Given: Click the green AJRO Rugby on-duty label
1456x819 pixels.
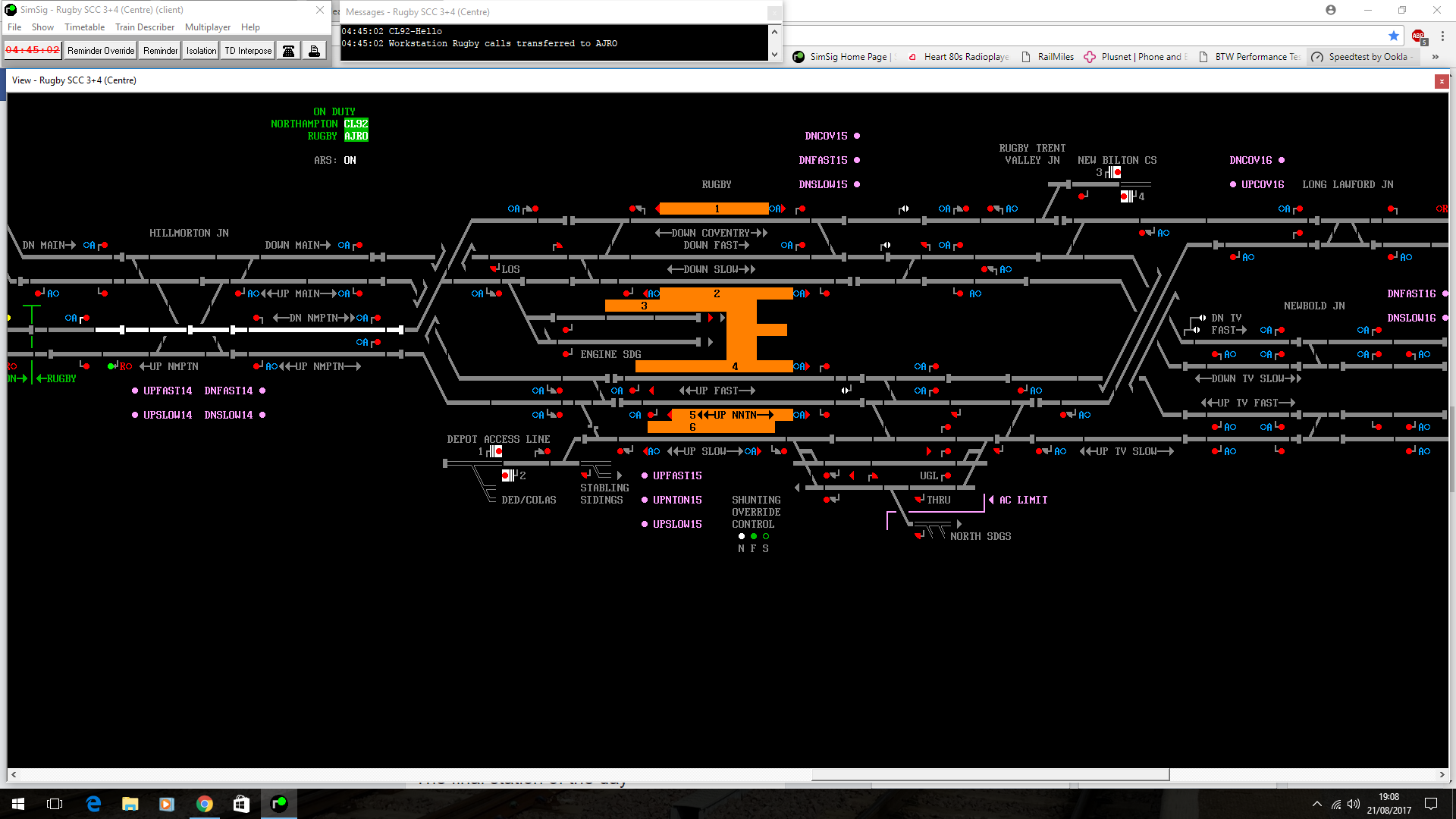Looking at the screenshot, I should [x=356, y=136].
